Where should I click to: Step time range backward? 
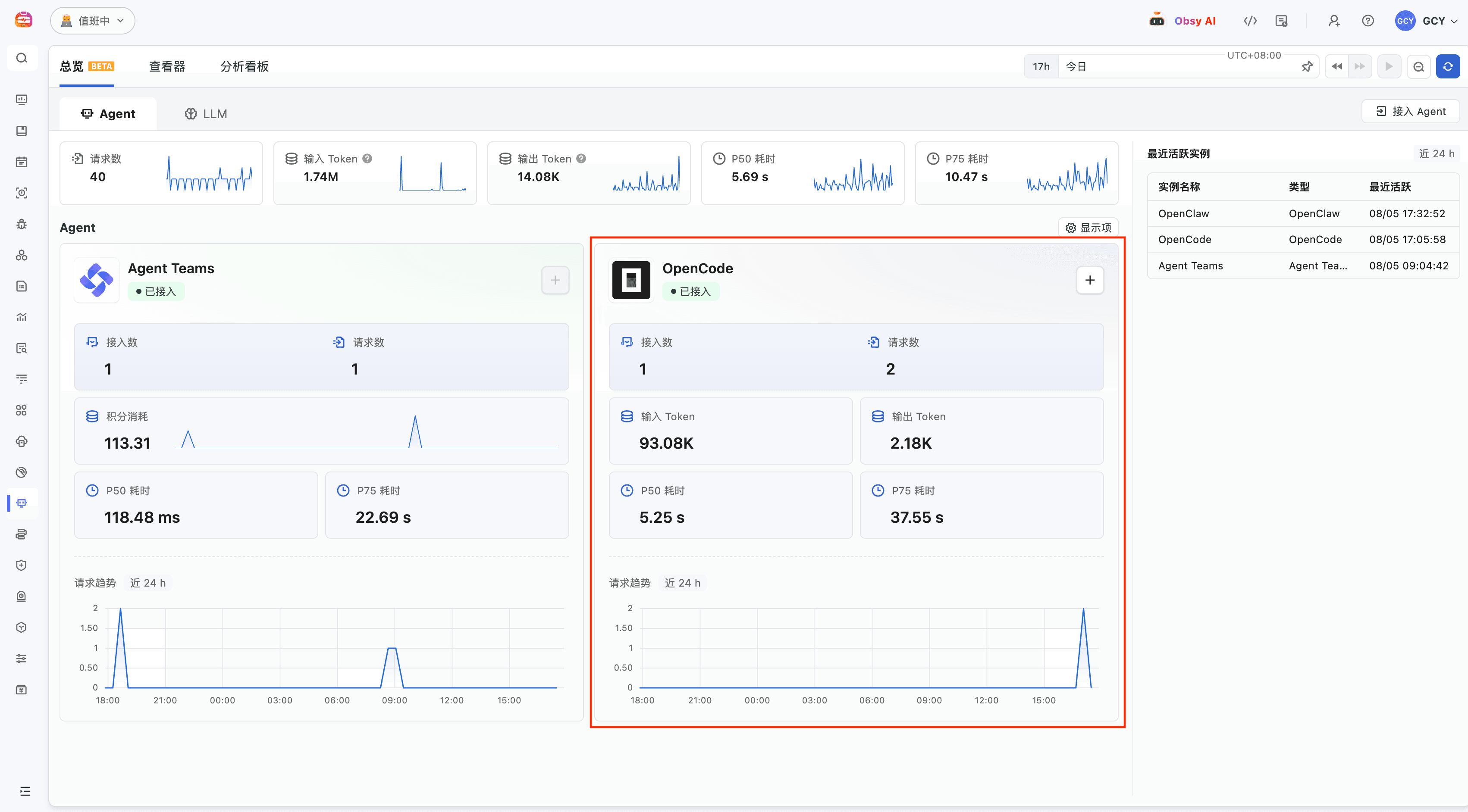(x=1337, y=67)
